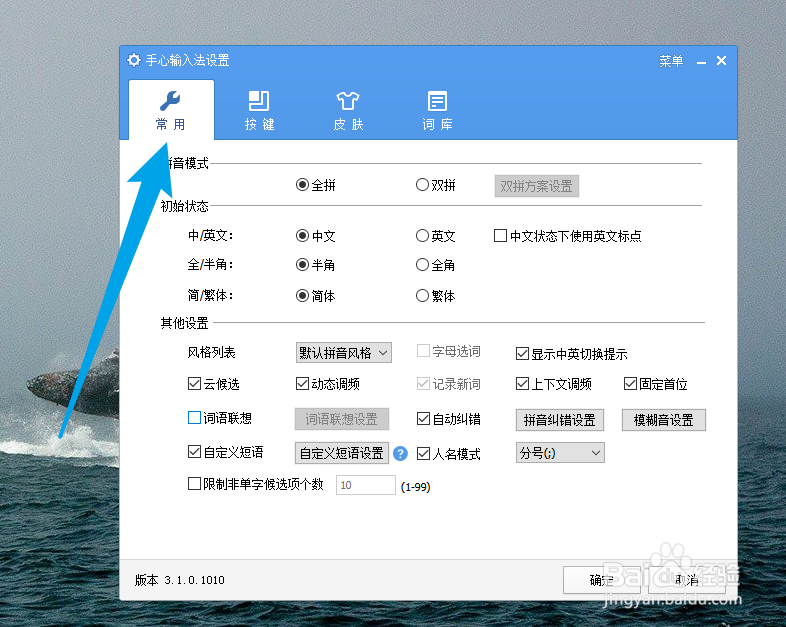This screenshot has height=627, width=786.
Task: Open the 菜单 menu in title bar
Action: tap(671, 61)
